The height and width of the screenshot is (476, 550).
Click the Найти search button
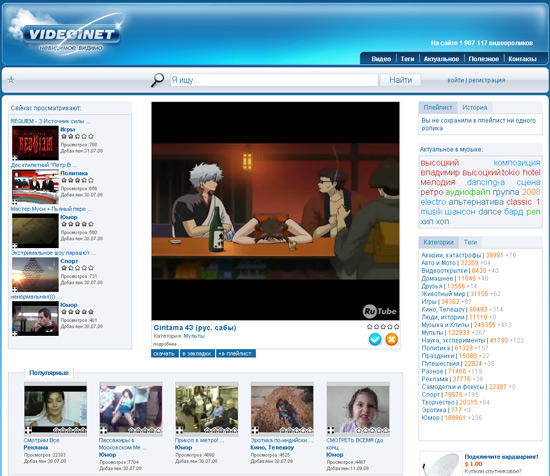click(x=400, y=80)
